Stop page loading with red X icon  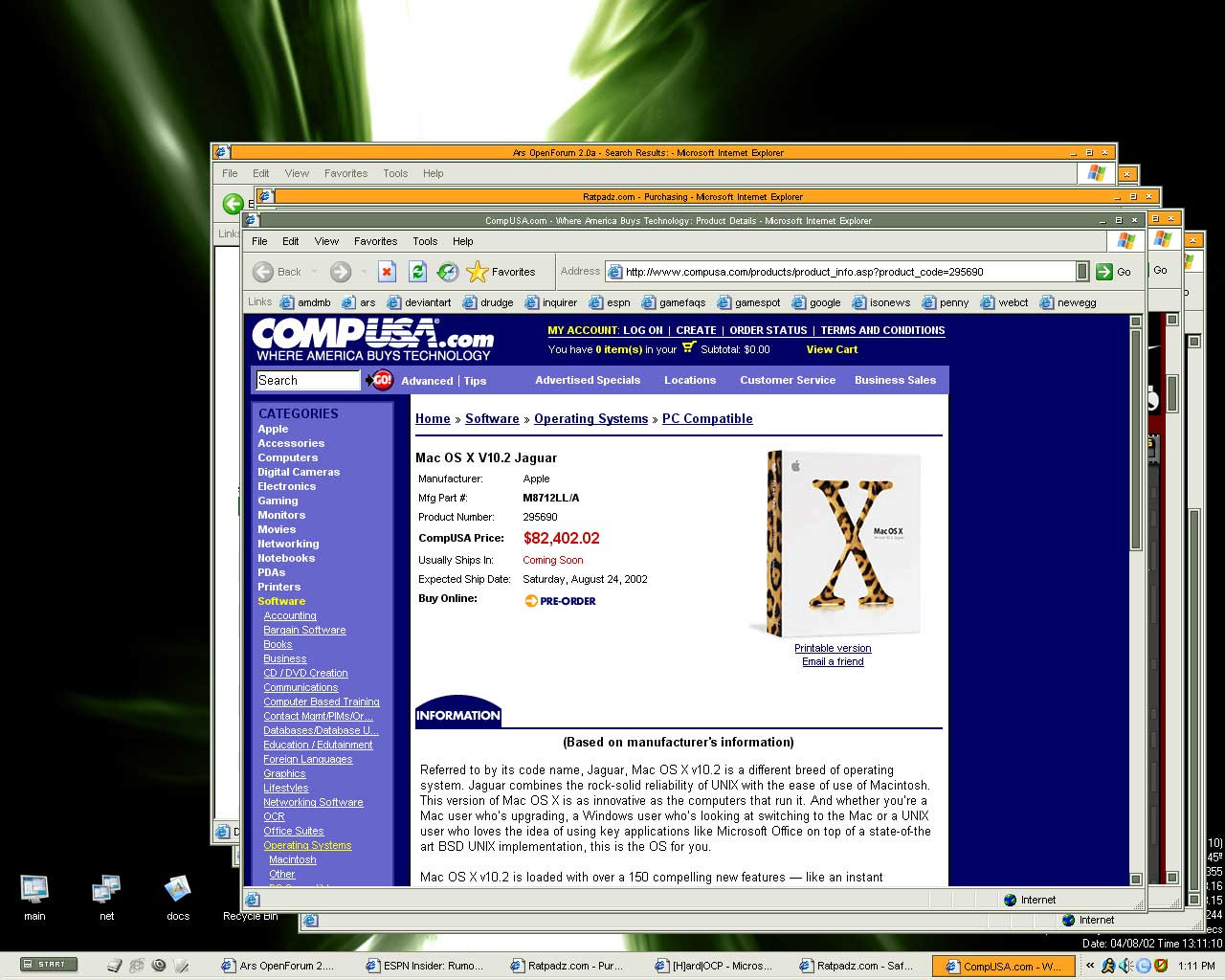point(387,272)
